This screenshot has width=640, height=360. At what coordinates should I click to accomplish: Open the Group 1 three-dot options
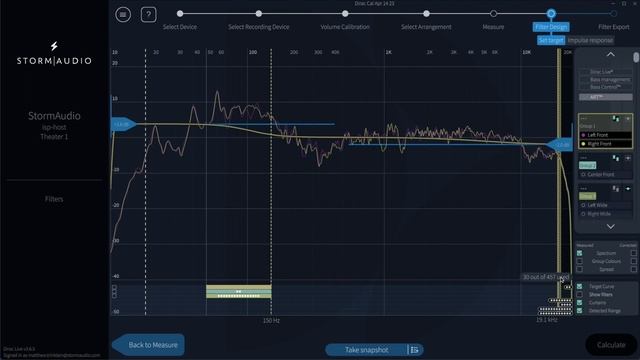583,118
